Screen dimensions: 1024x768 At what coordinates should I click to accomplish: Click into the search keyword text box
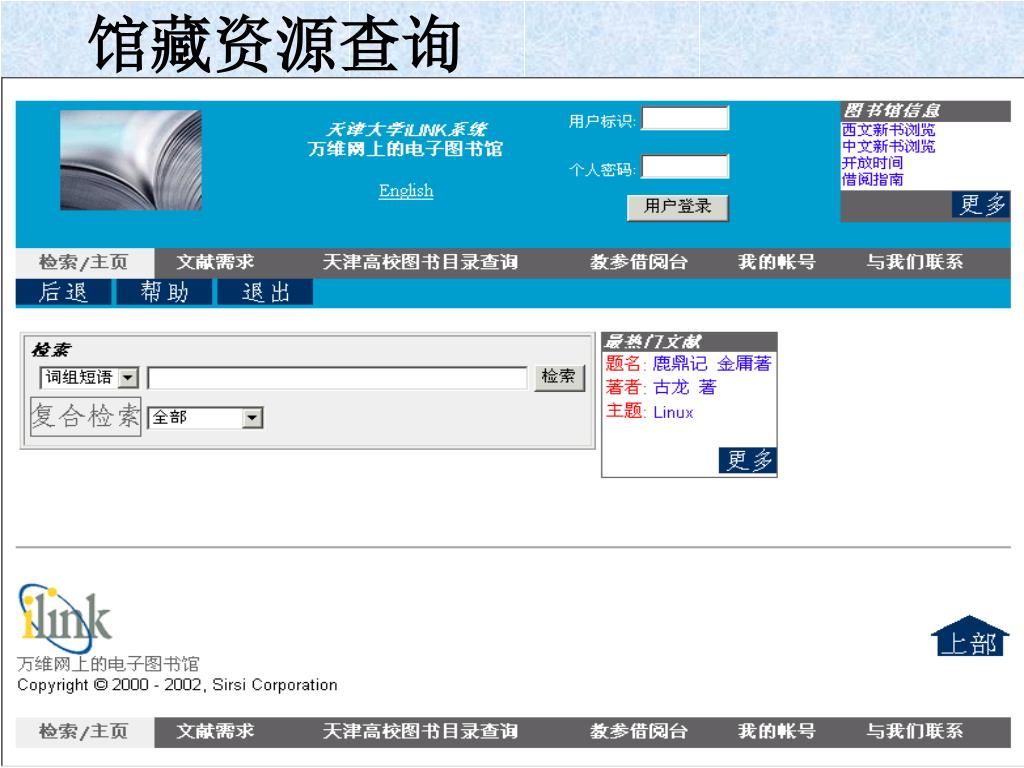[338, 377]
